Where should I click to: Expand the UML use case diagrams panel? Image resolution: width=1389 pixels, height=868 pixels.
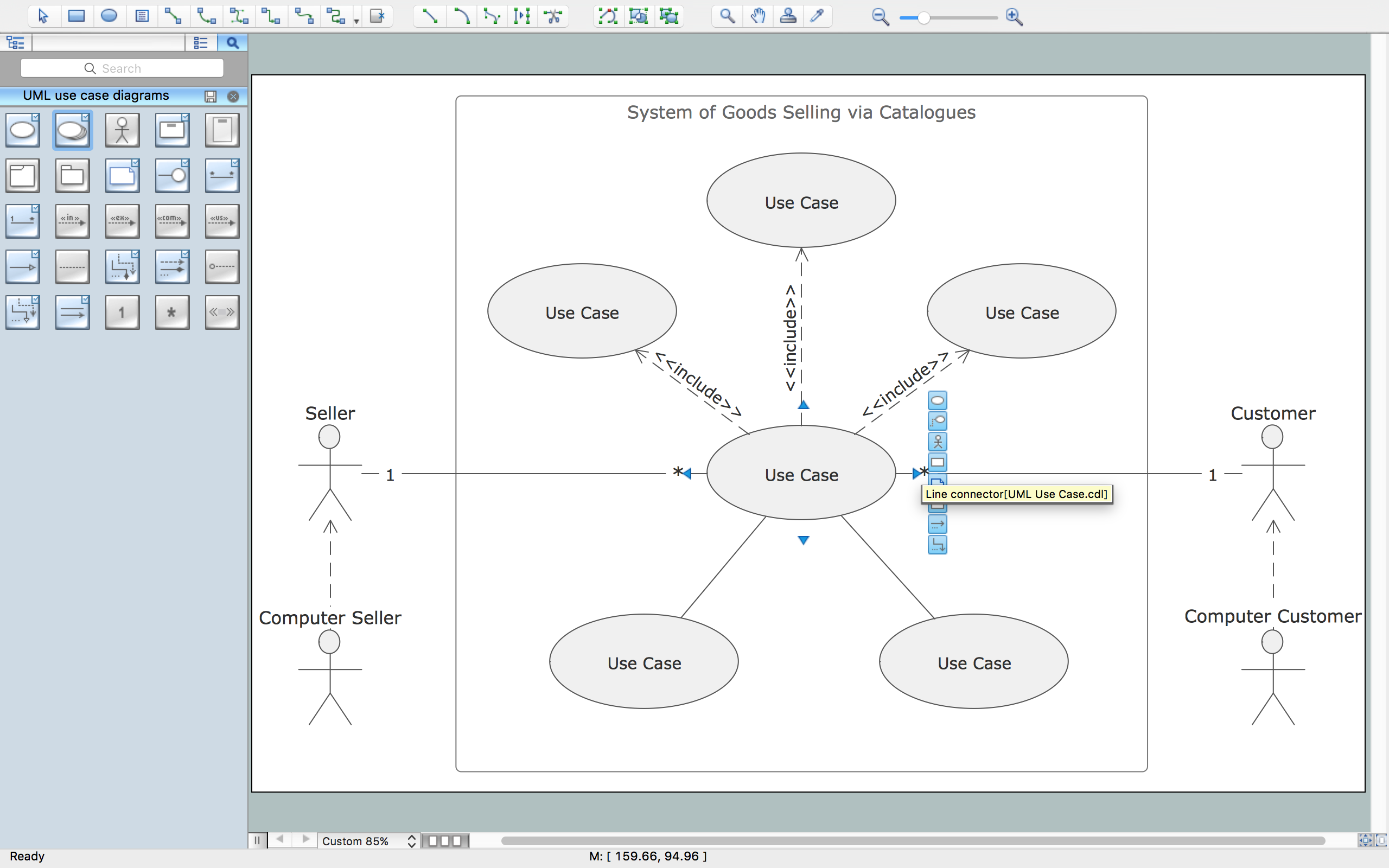click(x=95, y=95)
